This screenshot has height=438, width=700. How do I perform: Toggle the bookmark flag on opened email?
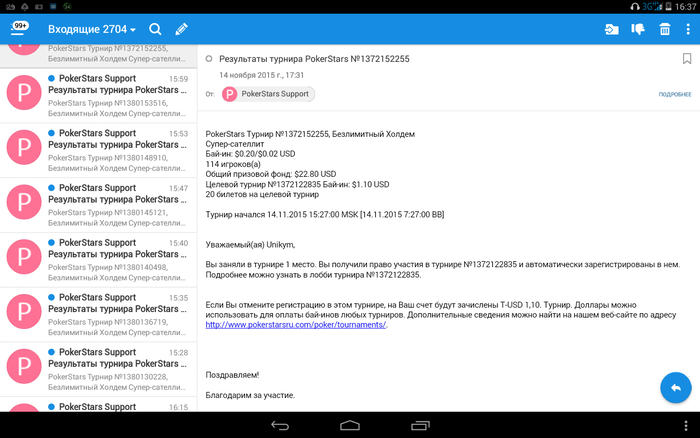687,58
